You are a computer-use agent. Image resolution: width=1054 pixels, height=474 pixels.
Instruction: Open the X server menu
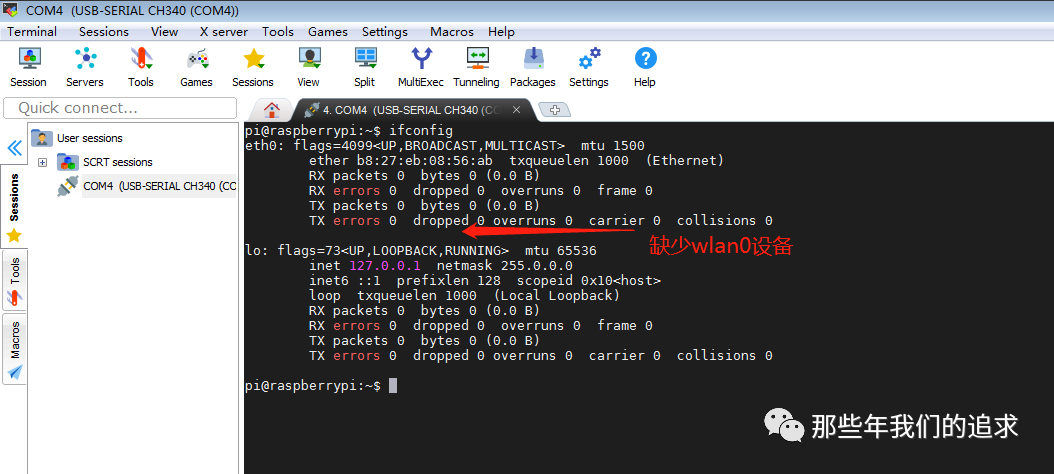pyautogui.click(x=224, y=32)
